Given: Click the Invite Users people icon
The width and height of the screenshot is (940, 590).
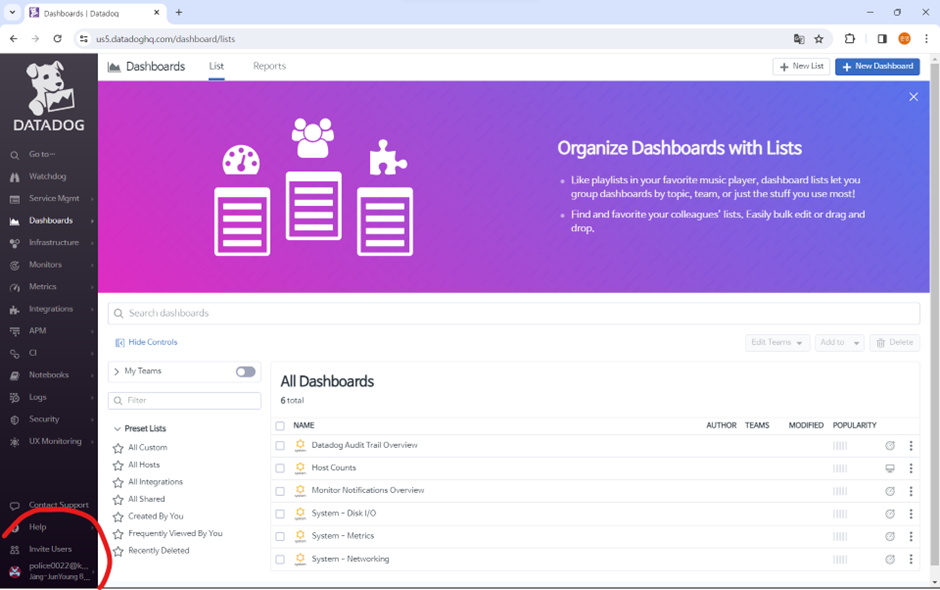Looking at the screenshot, I should (x=14, y=550).
